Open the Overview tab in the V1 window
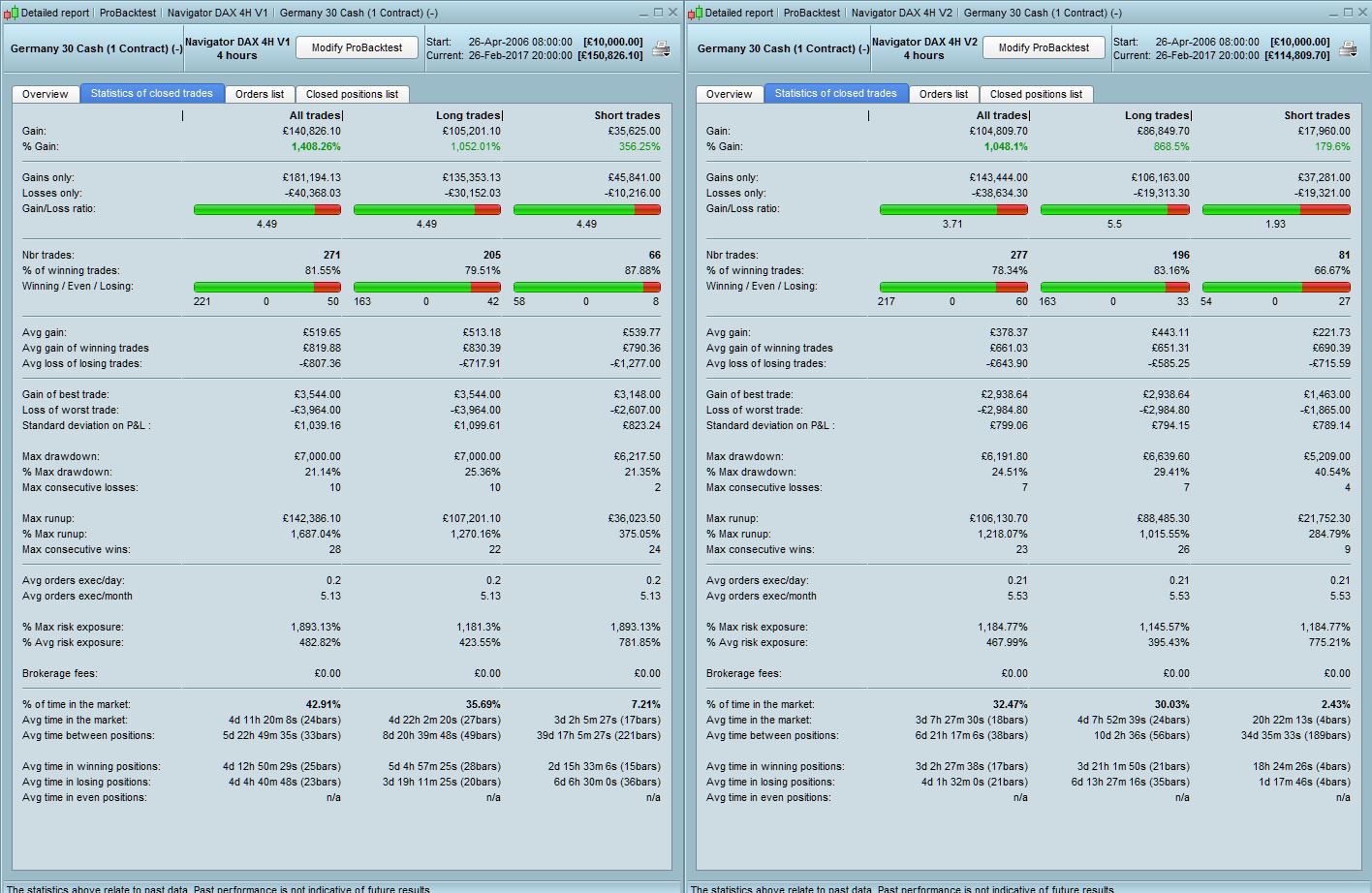This screenshot has height=893, width=1372. coord(46,94)
